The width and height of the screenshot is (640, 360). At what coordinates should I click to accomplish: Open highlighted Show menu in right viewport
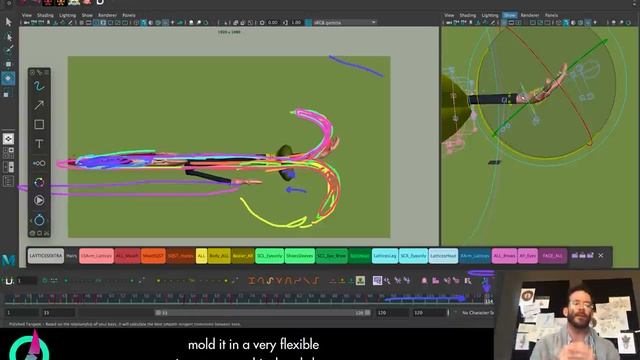click(x=509, y=15)
